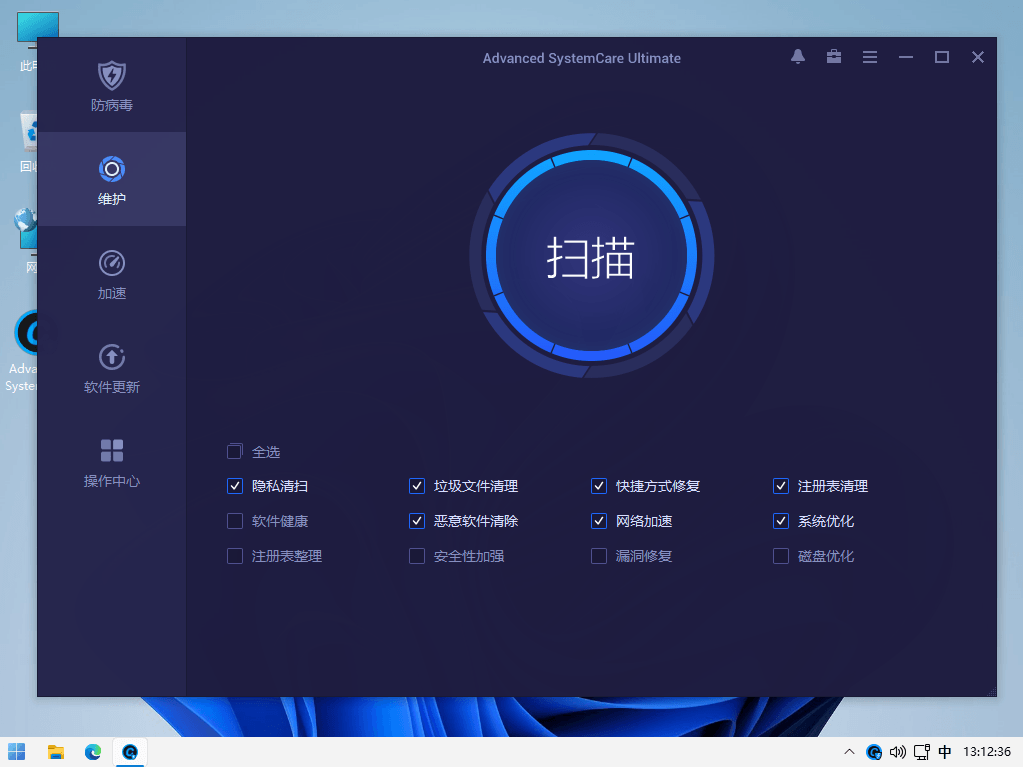Select the 维护 maintenance sidebar icon
This screenshot has width=1023, height=767.
point(112,170)
